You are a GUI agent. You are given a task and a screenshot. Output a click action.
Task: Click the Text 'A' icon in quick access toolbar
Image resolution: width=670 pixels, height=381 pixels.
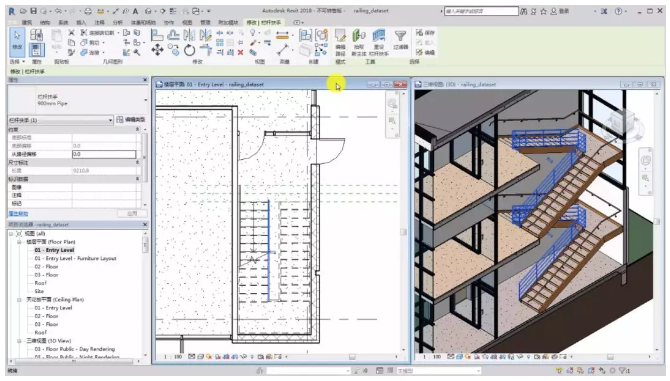[135, 11]
